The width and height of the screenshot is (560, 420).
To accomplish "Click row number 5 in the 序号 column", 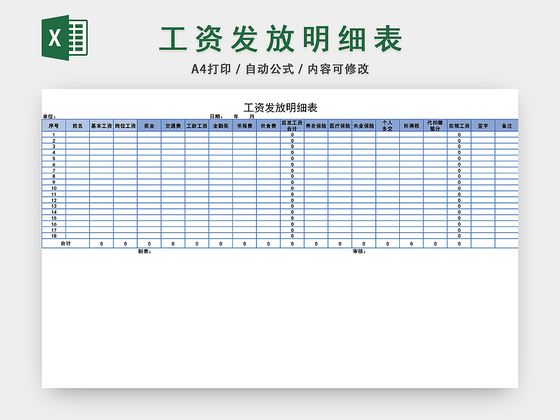I will point(54,159).
